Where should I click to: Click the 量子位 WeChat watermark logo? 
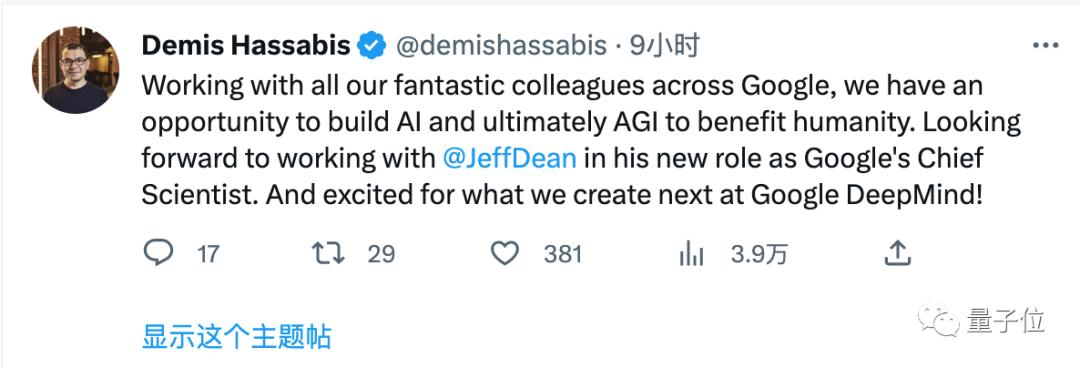[938, 319]
